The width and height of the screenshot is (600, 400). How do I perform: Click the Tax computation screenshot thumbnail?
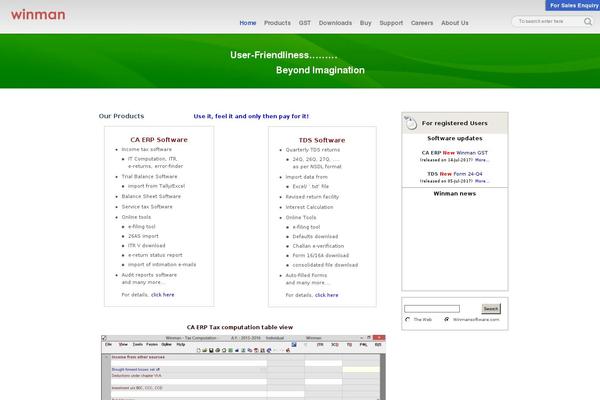coord(243,367)
